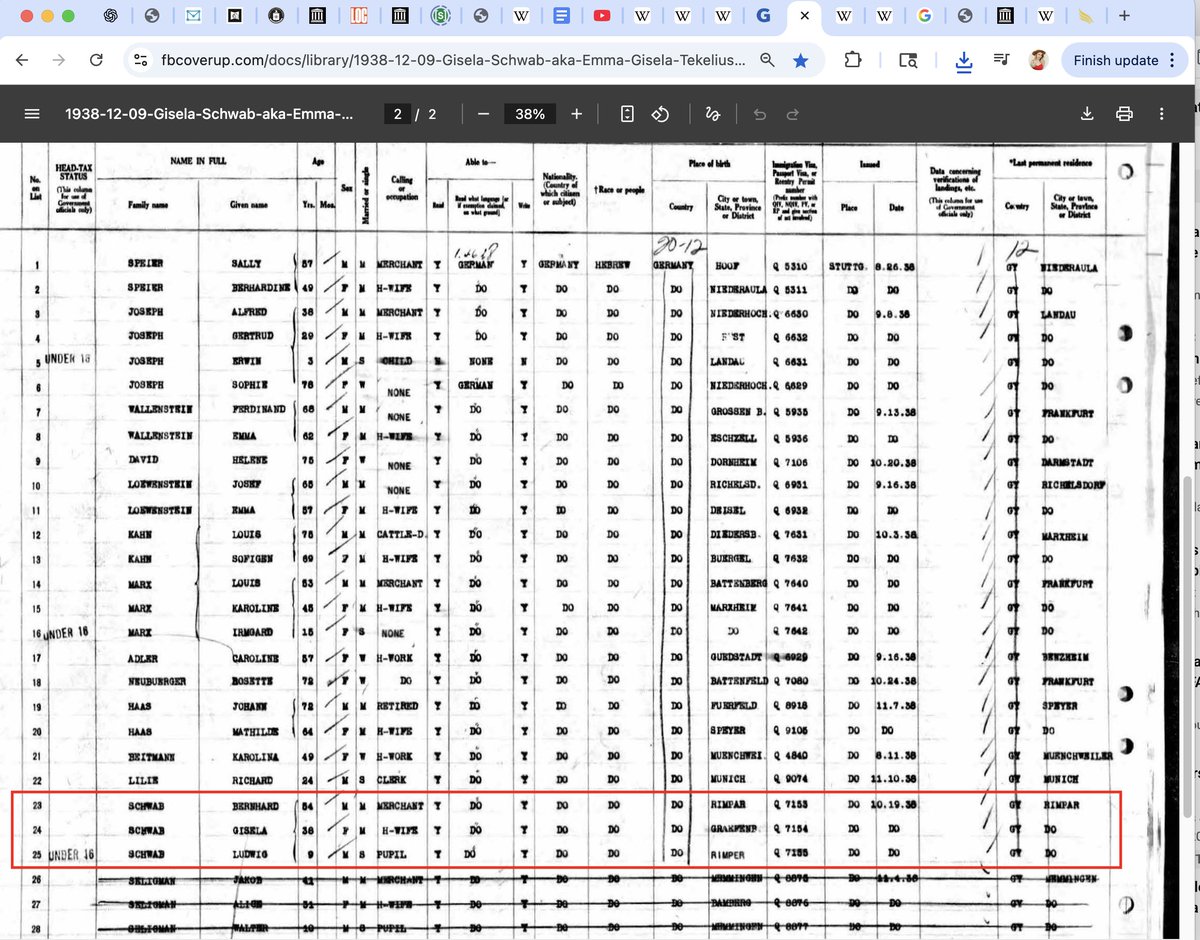This screenshot has width=1200, height=940.
Task: Click given name IRMGARD
Action: tap(251, 632)
